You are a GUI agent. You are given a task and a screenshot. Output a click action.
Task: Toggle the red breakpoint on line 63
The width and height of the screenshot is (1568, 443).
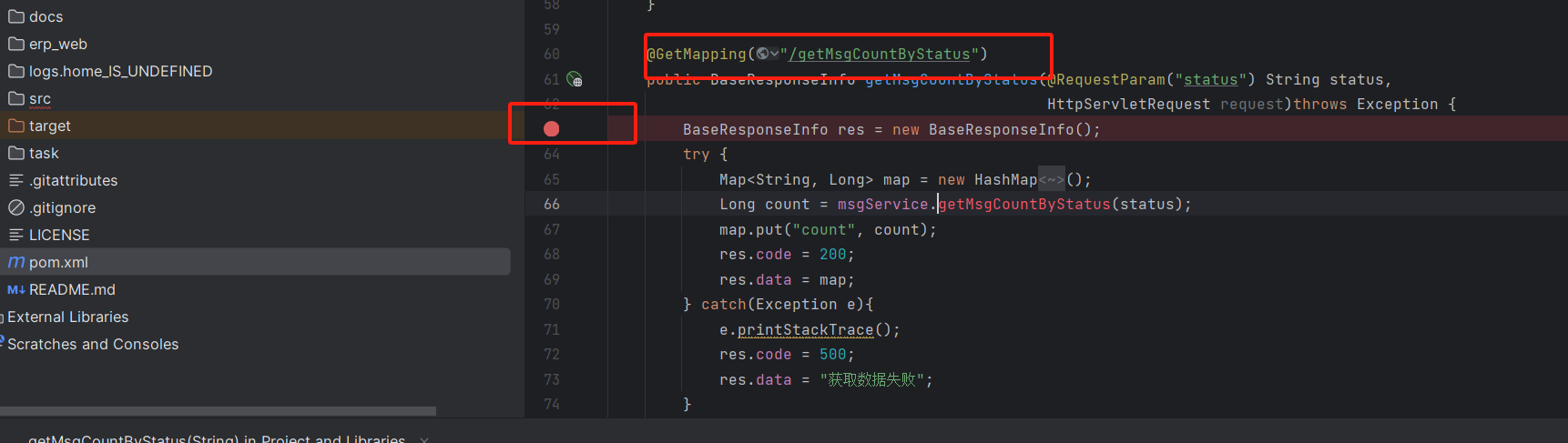551,129
